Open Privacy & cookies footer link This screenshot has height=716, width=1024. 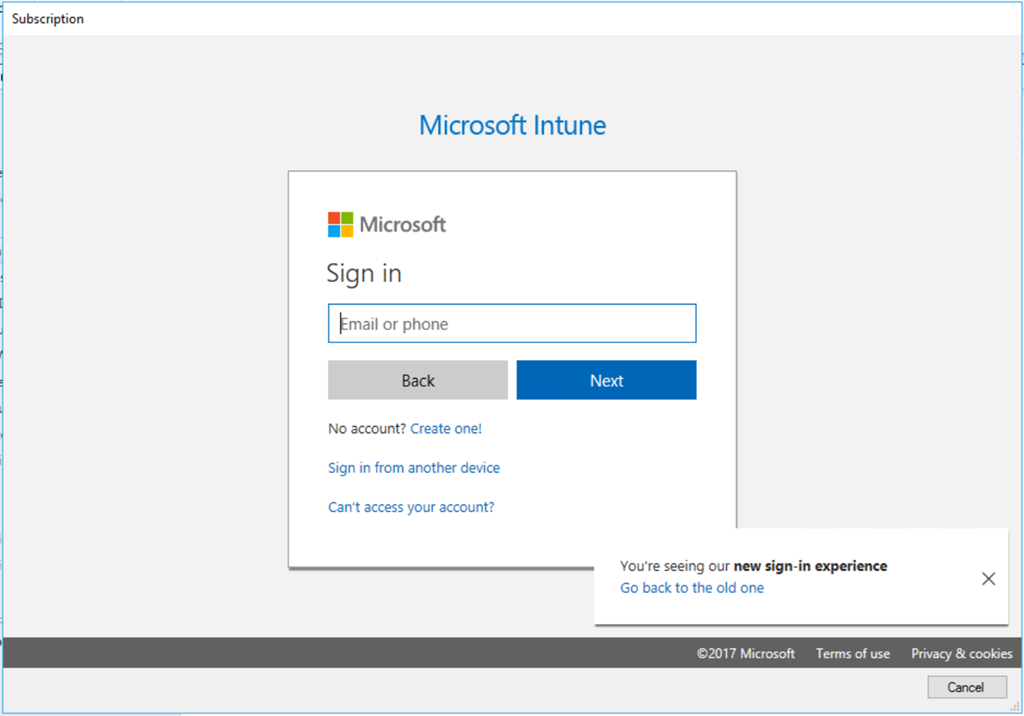pos(961,654)
